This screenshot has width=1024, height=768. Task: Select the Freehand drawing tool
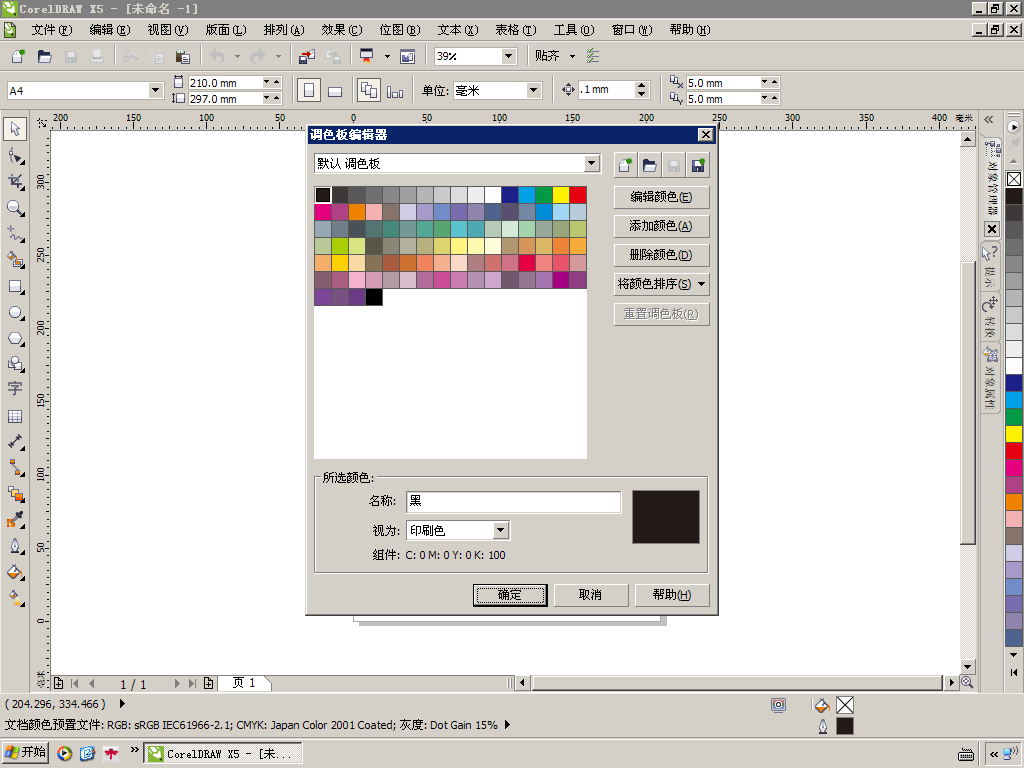[15, 234]
